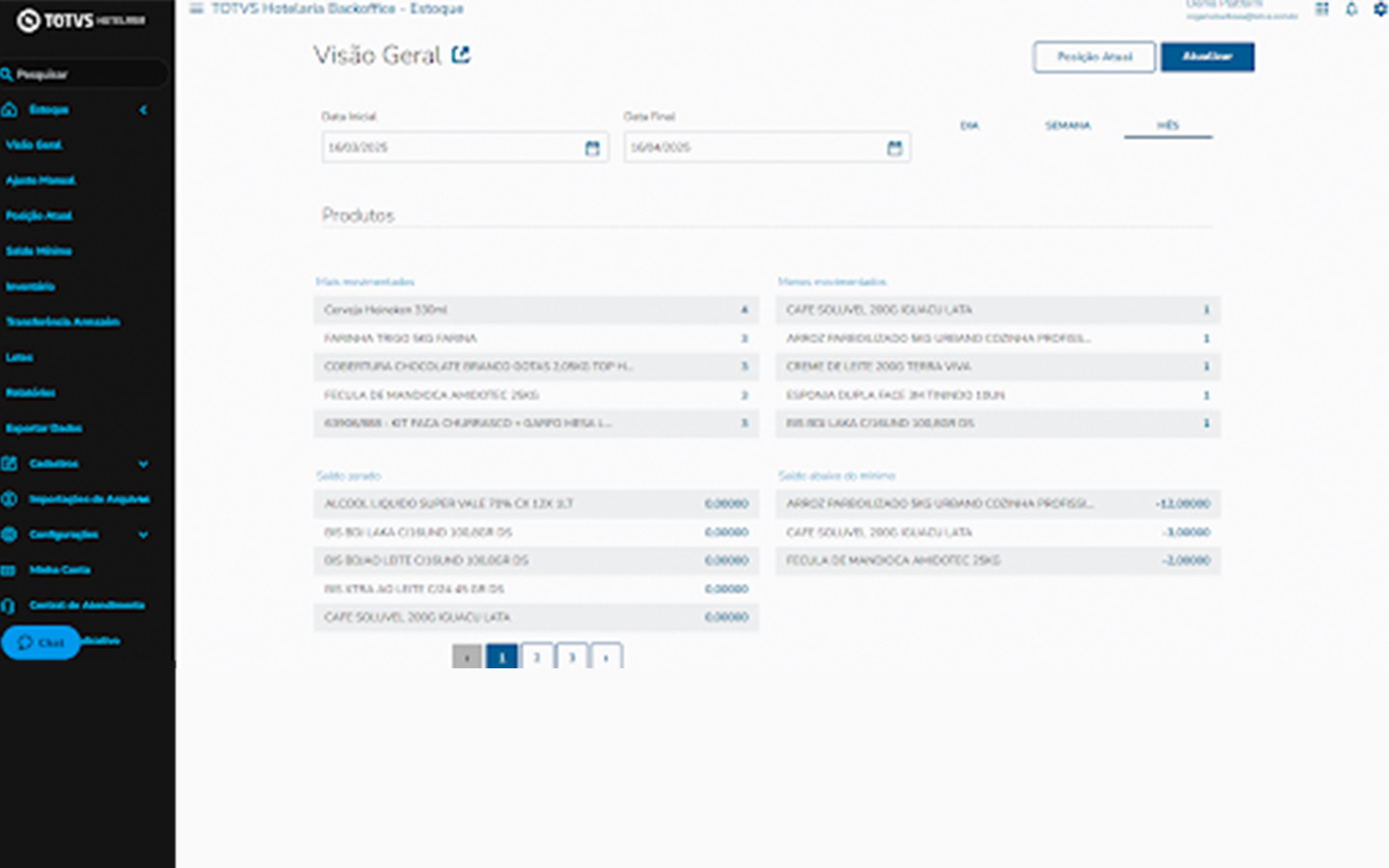Click the Posição Atual button
The width and height of the screenshot is (1389, 868).
tap(1094, 57)
